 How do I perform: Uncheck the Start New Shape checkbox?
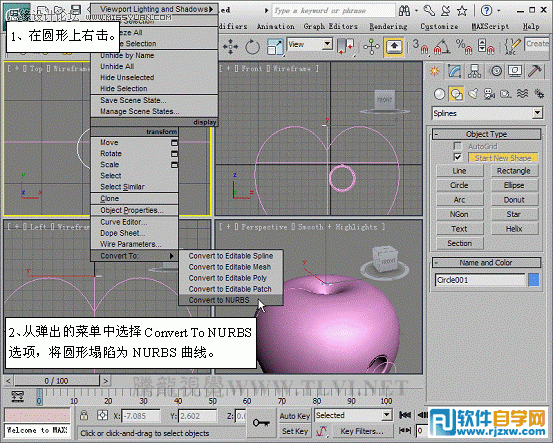pos(457,157)
